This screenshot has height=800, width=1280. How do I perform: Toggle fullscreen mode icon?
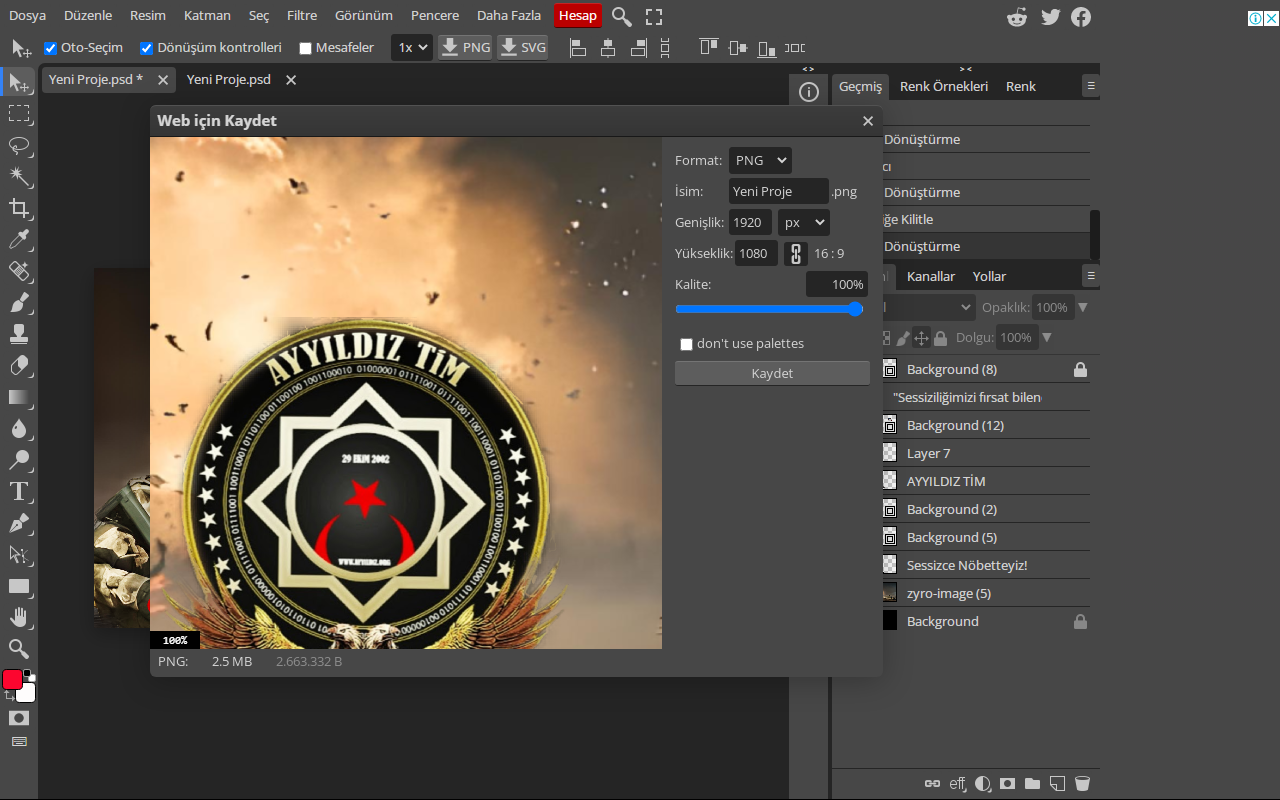click(x=654, y=16)
